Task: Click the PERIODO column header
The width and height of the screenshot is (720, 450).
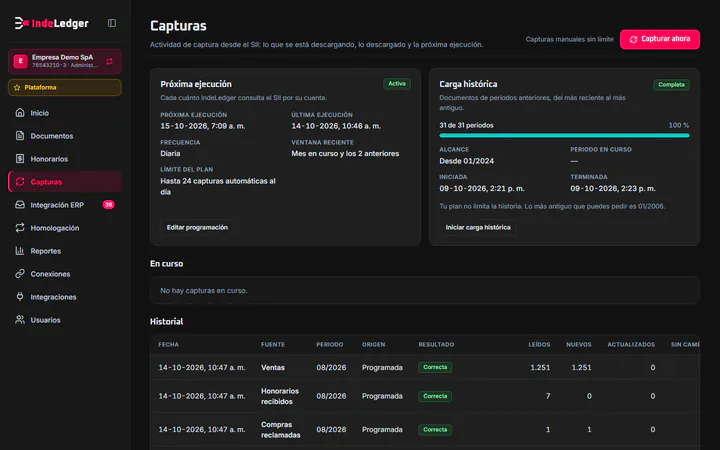Action: pyautogui.click(x=329, y=344)
